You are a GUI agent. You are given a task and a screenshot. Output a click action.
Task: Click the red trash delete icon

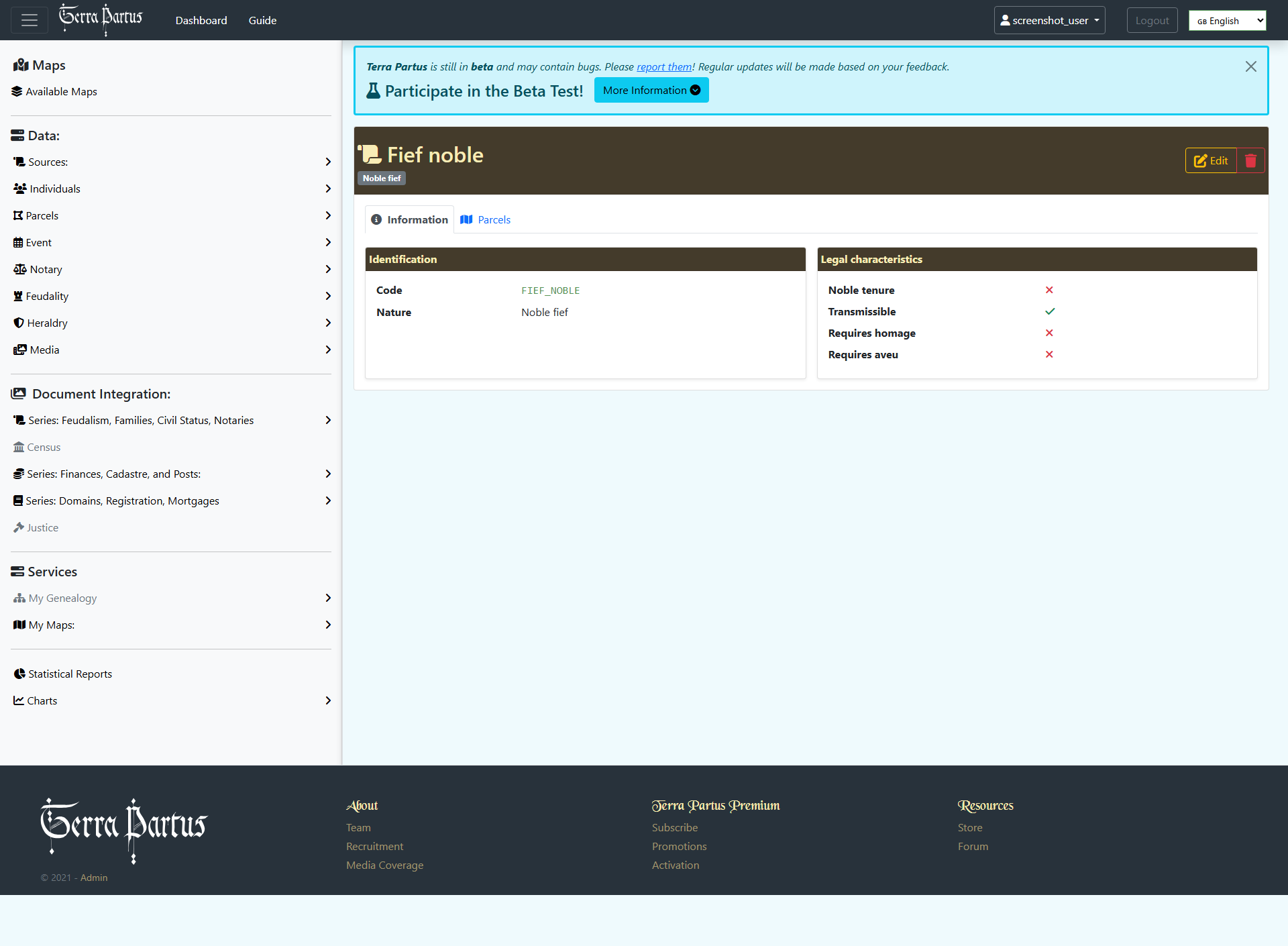click(1250, 161)
